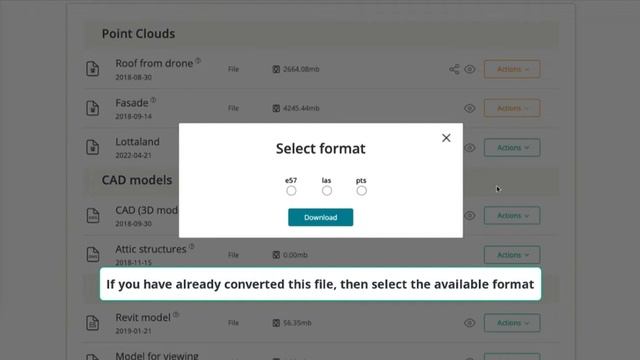Click info icon next to Revit model
Image resolution: width=640 pixels, height=360 pixels.
click(176, 314)
